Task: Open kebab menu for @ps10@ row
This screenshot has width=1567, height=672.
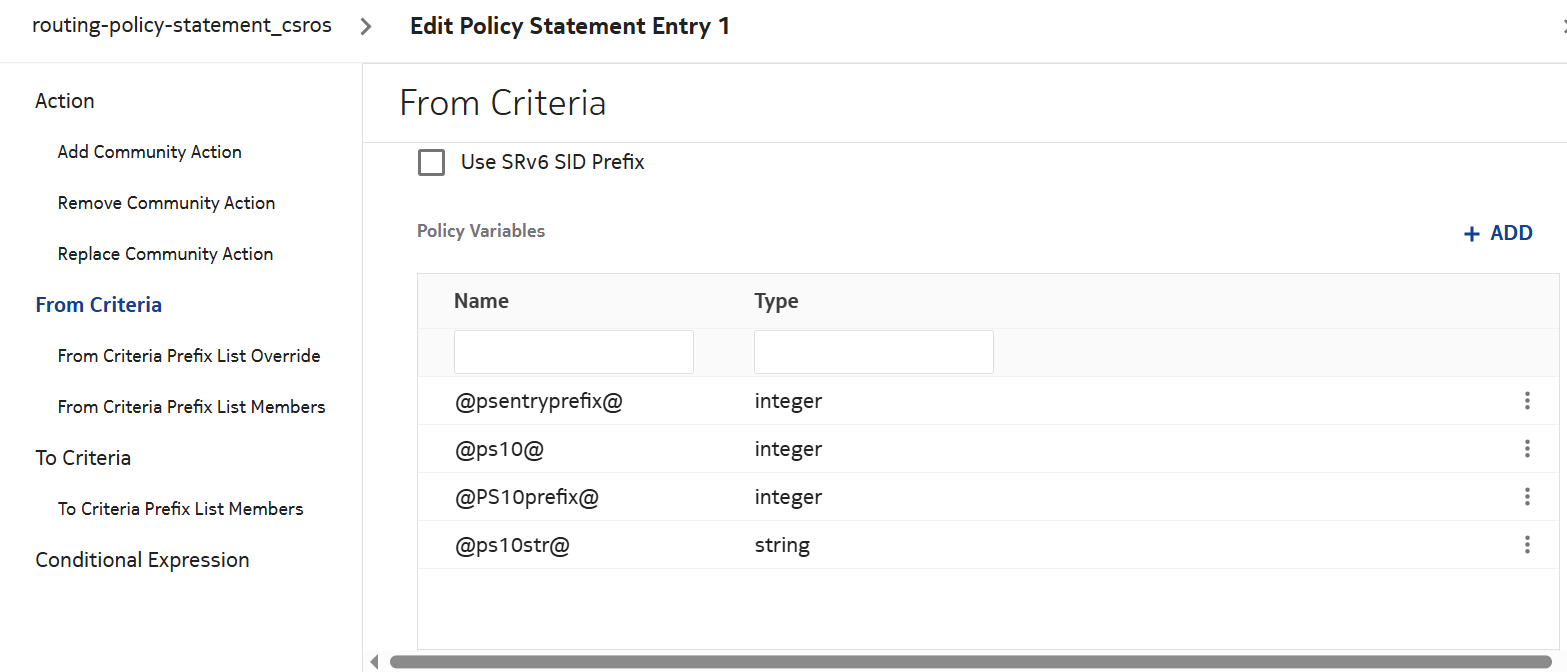Action: 1526,449
